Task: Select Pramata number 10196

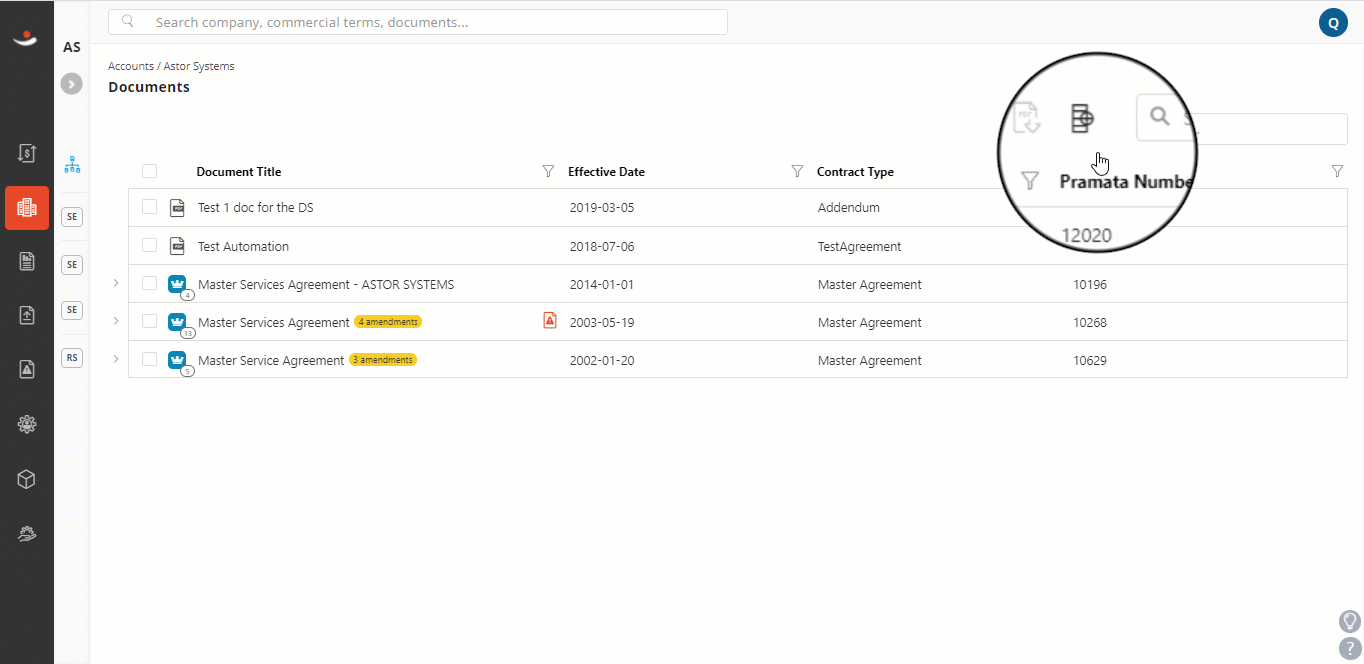Action: tap(1090, 284)
